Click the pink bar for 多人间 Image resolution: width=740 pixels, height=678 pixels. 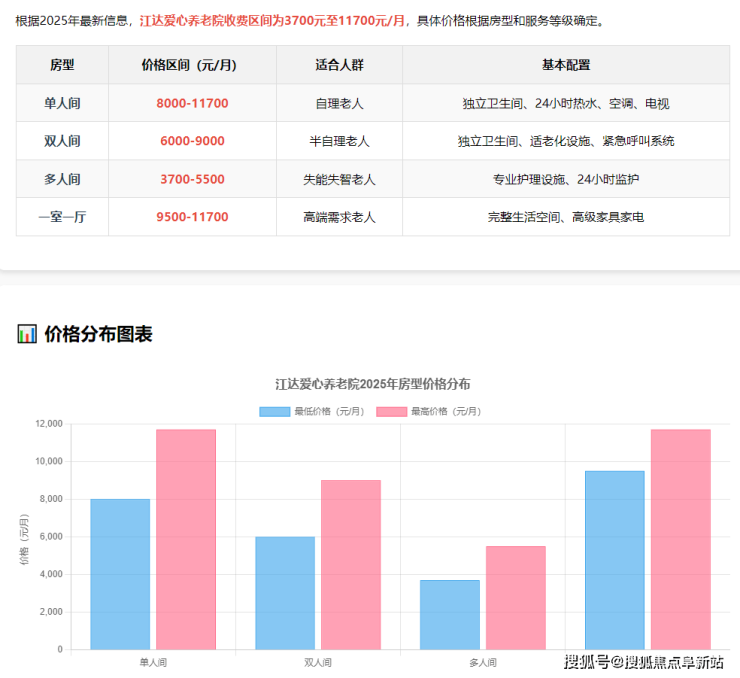tap(515, 597)
